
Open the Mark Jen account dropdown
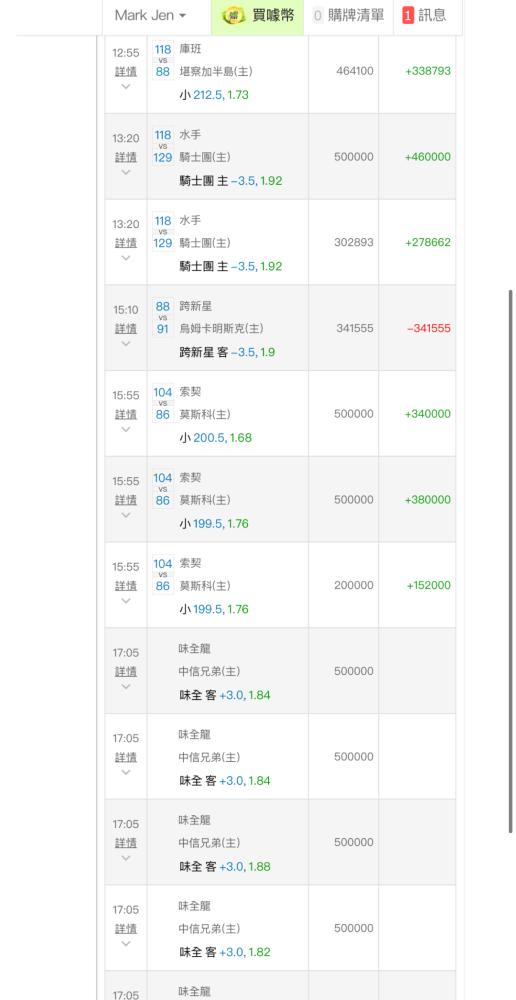pyautogui.click(x=151, y=15)
